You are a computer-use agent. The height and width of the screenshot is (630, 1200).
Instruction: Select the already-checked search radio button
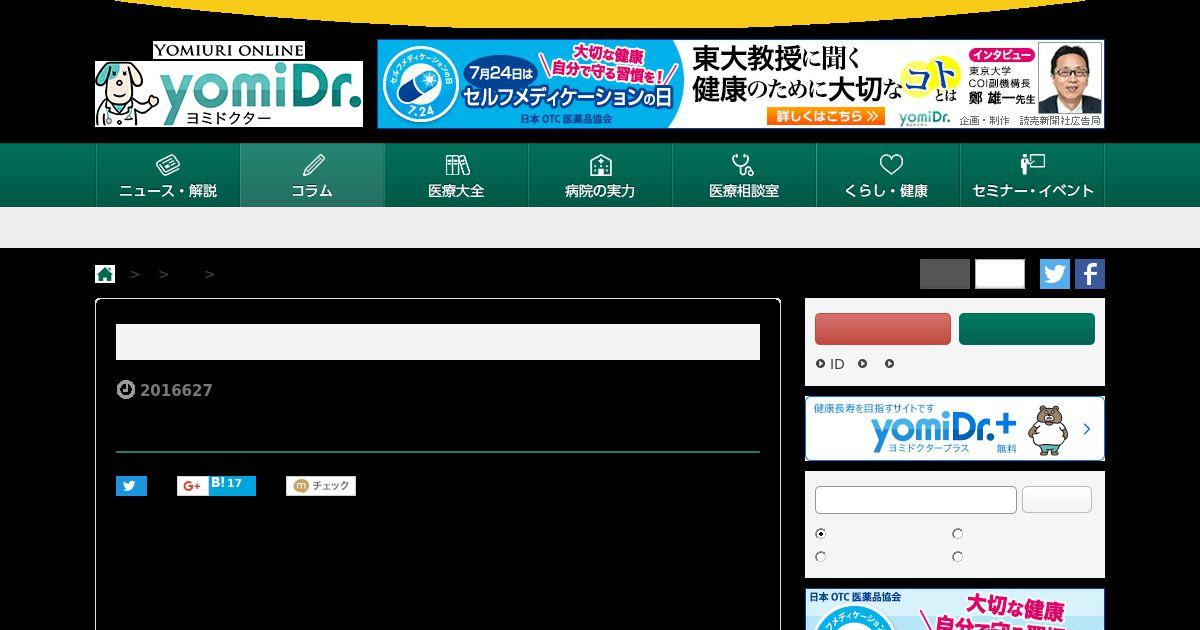point(821,534)
